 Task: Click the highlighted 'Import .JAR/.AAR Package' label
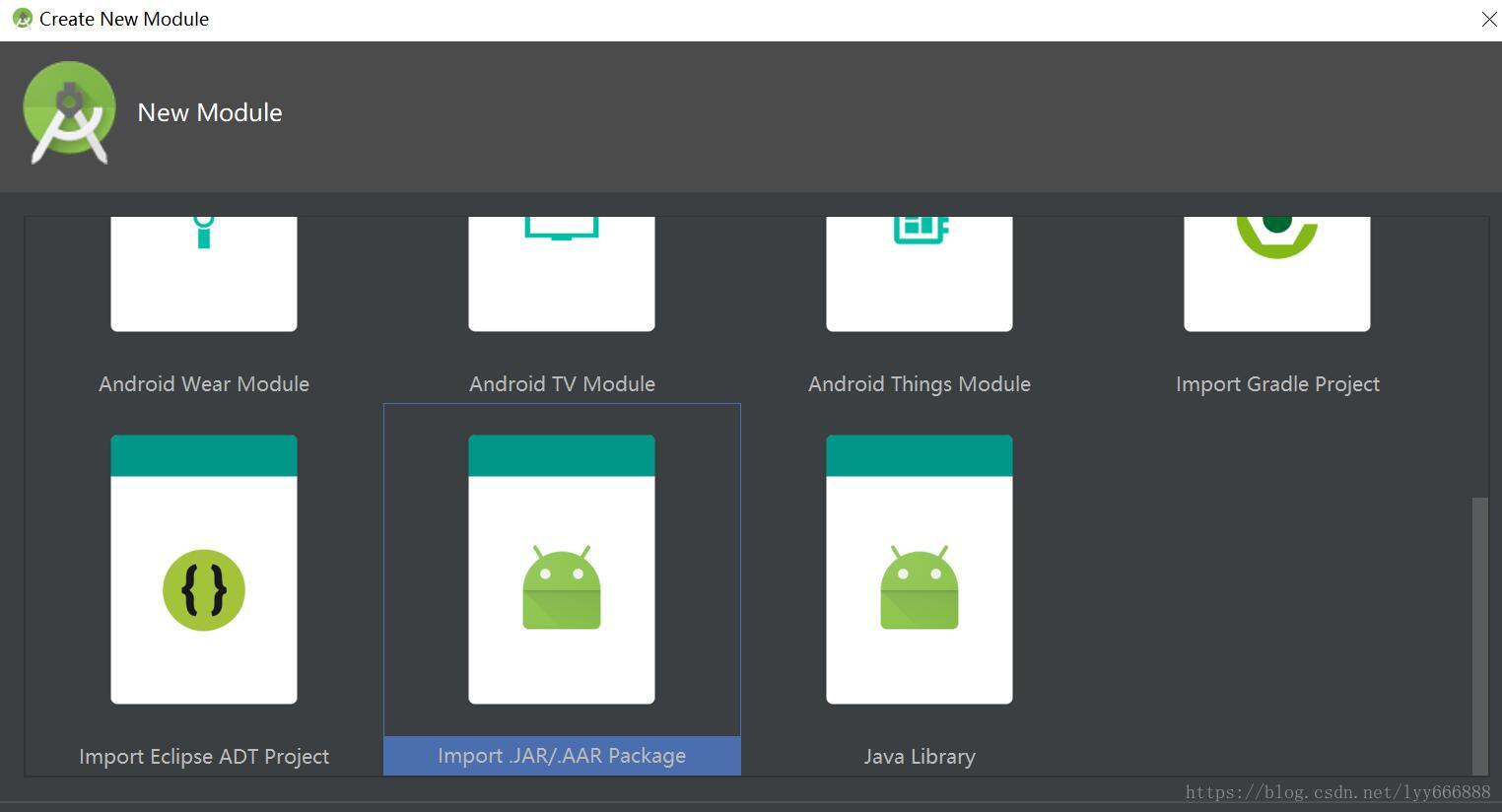pyautogui.click(x=562, y=756)
